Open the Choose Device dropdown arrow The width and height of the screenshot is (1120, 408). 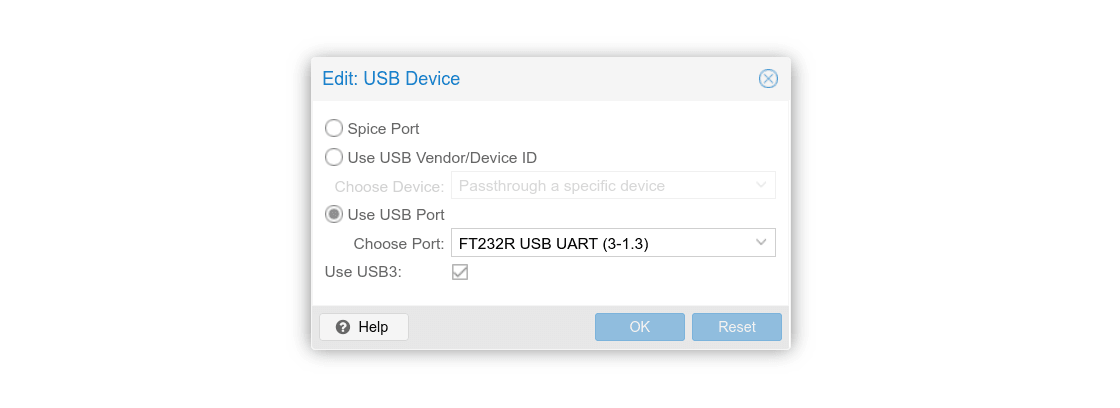tap(761, 185)
